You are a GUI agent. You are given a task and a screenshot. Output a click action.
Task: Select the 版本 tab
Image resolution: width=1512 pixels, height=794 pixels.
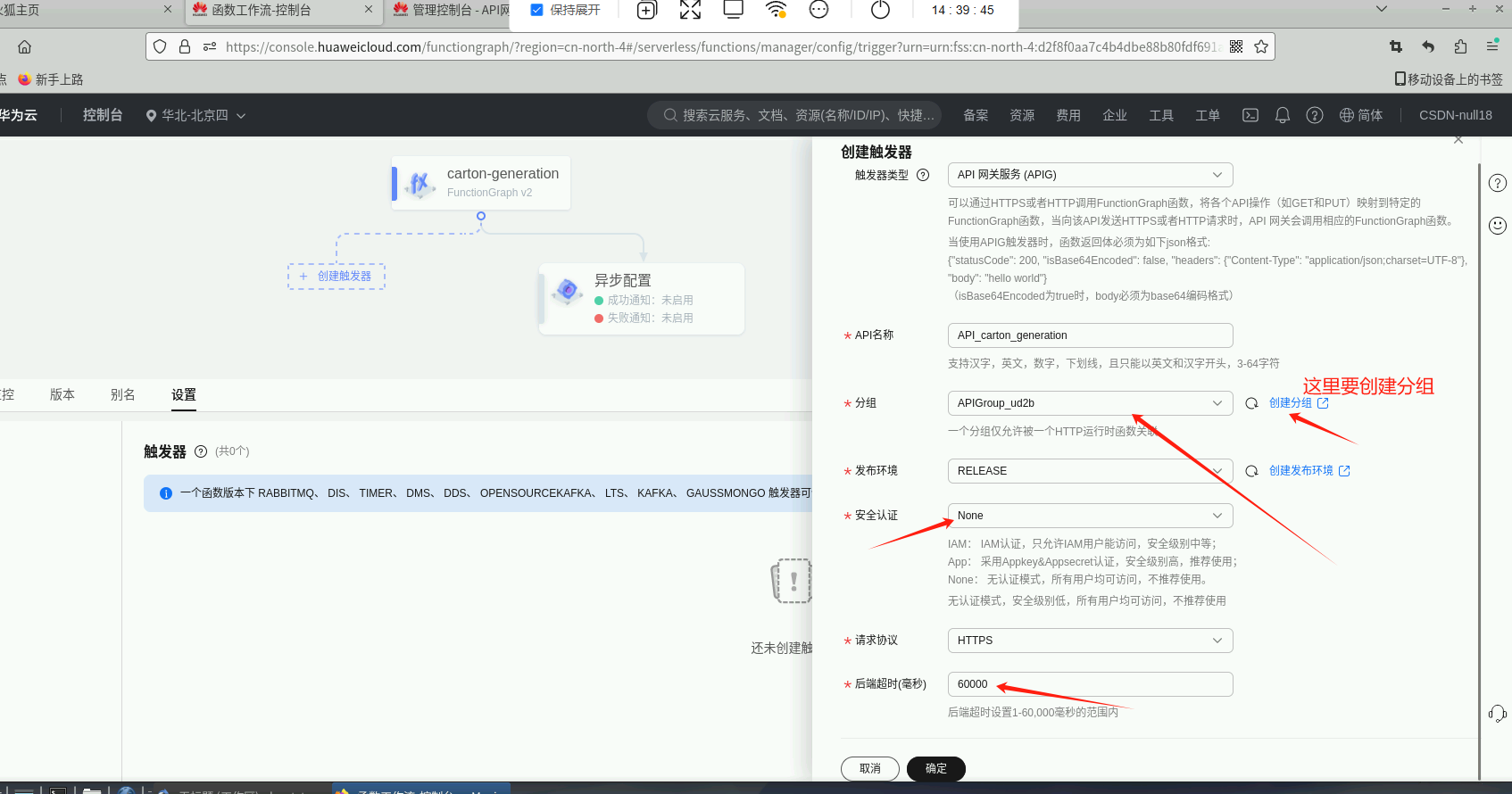click(62, 394)
